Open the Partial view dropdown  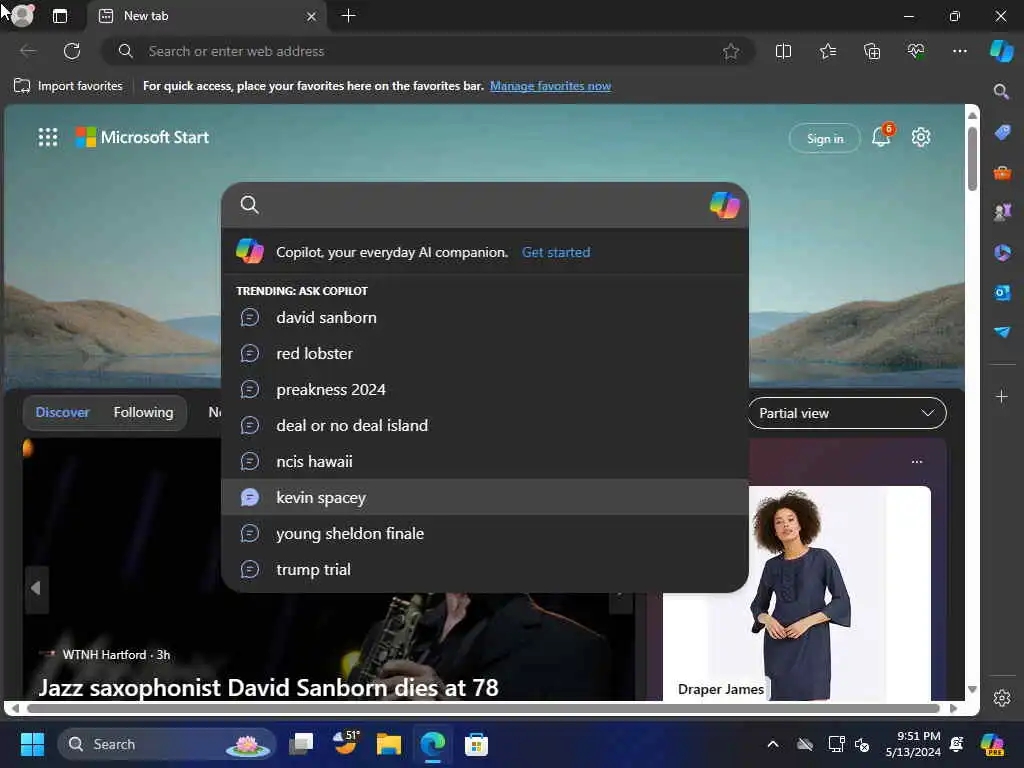tap(847, 413)
